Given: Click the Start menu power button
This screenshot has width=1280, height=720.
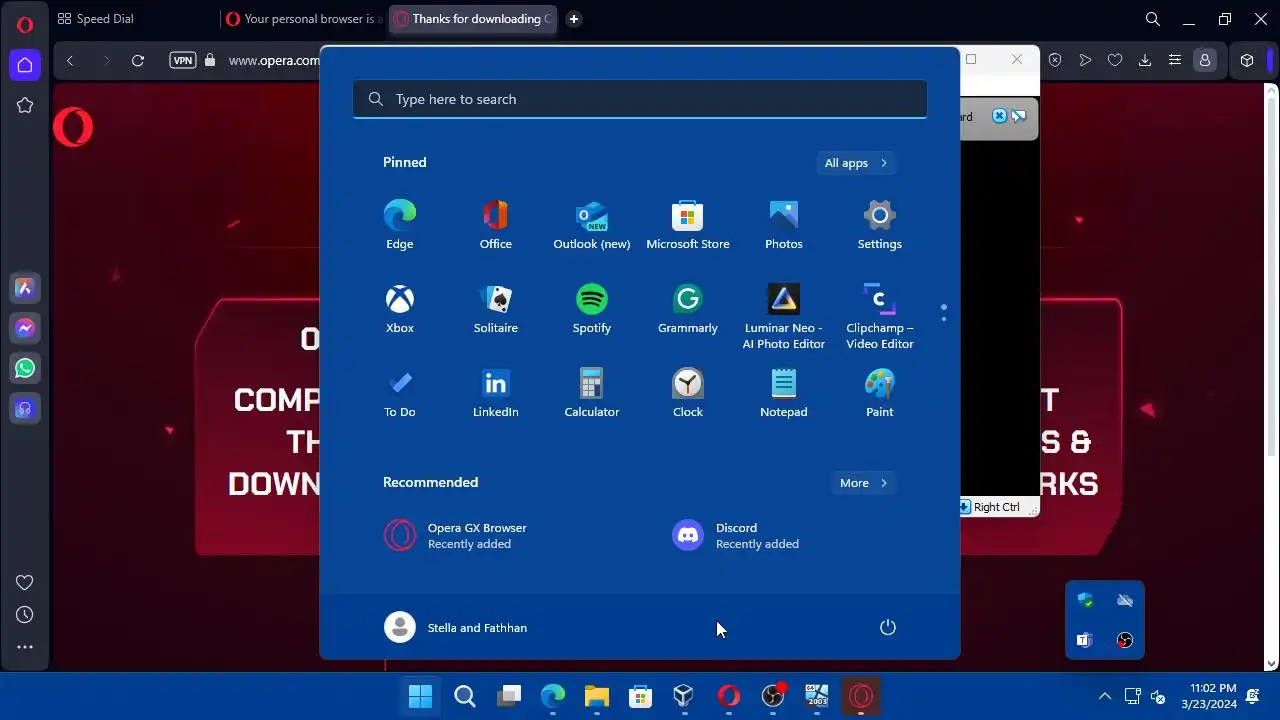Looking at the screenshot, I should (887, 627).
